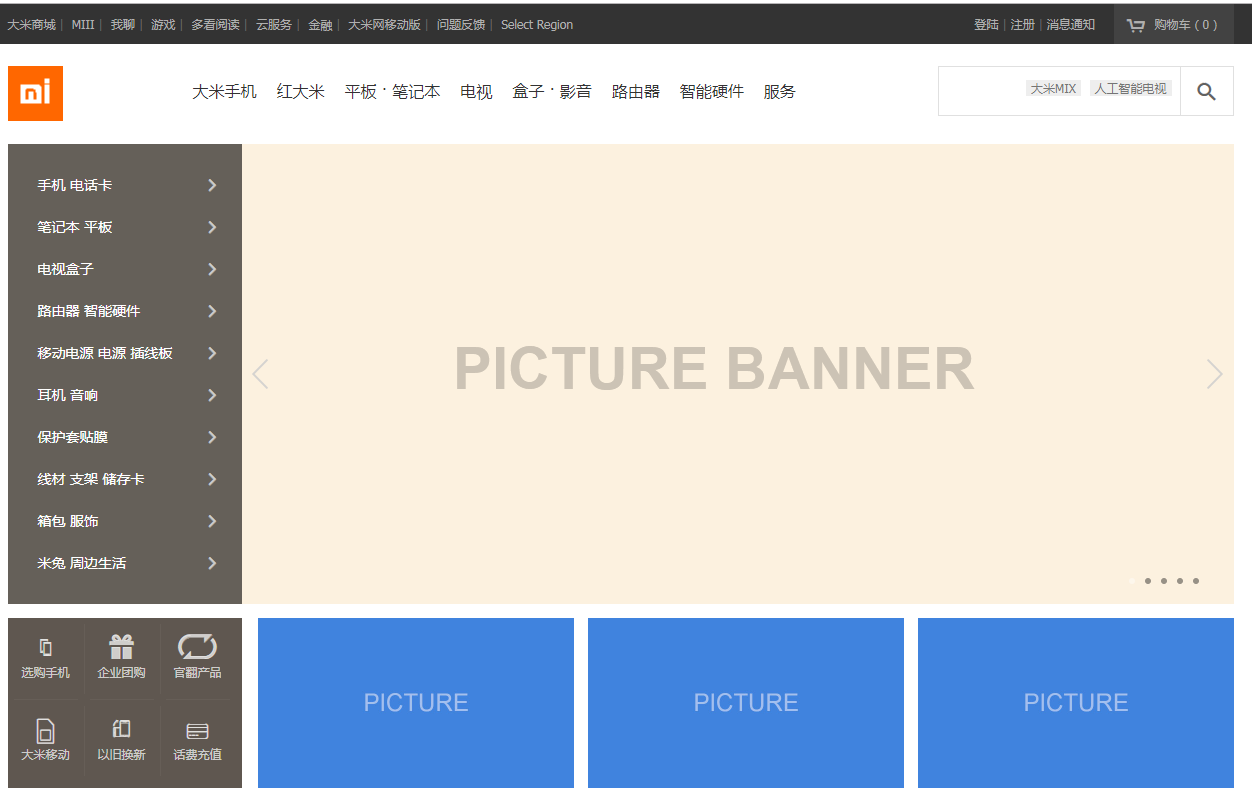Open the shopping cart 购物车
This screenshot has width=1252, height=807.
click(x=1172, y=25)
